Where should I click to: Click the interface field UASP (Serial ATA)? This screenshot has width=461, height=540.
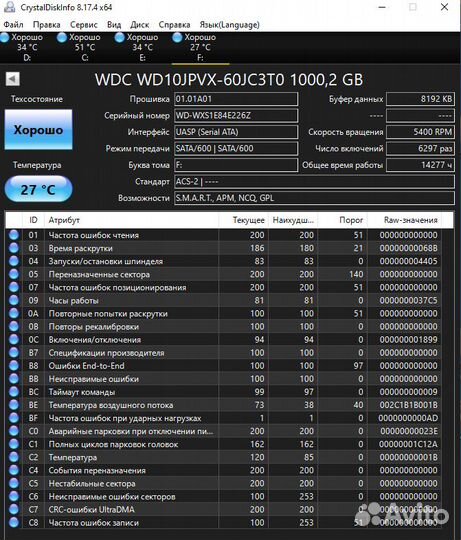click(236, 132)
